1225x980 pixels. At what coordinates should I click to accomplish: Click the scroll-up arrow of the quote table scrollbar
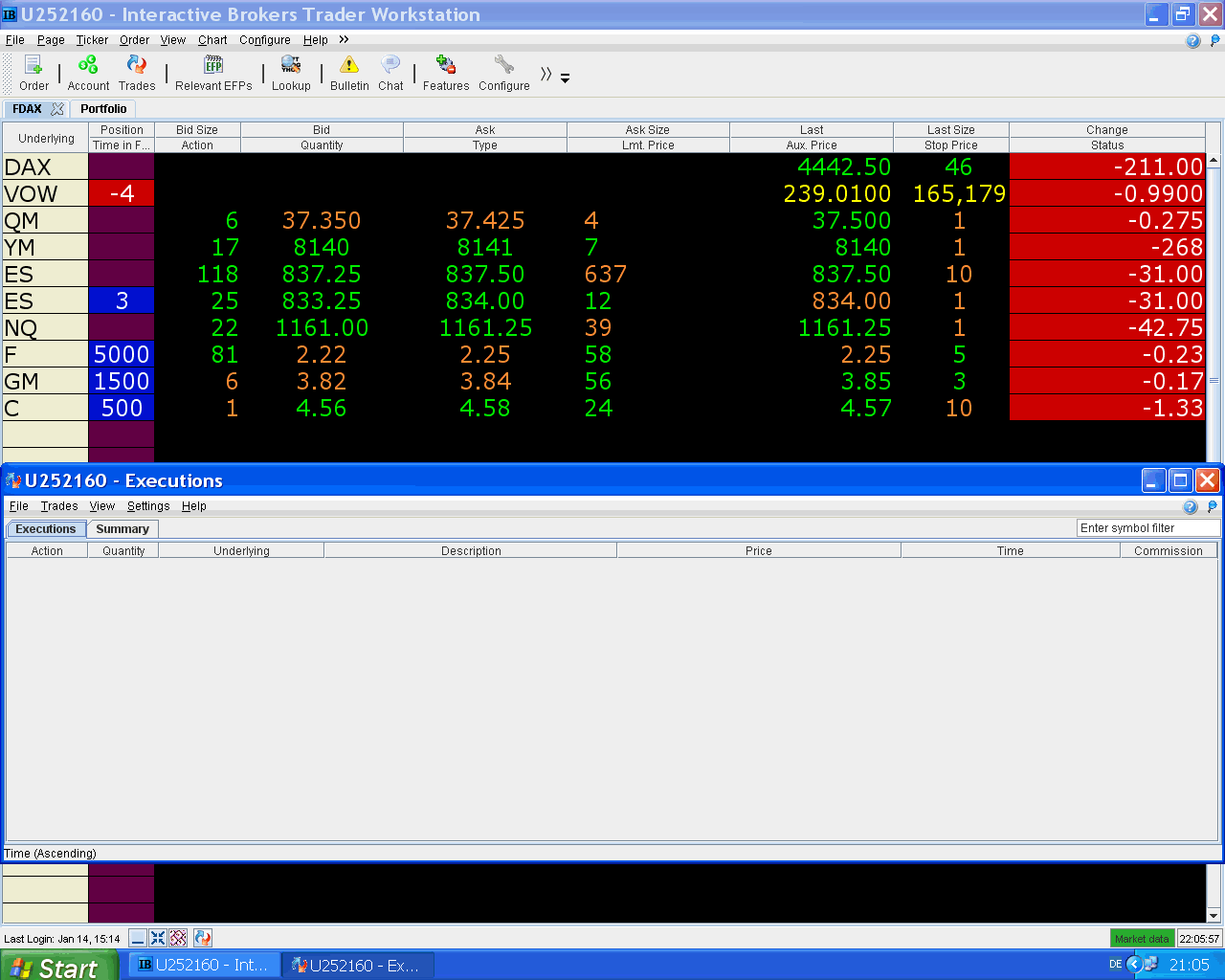(1214, 161)
